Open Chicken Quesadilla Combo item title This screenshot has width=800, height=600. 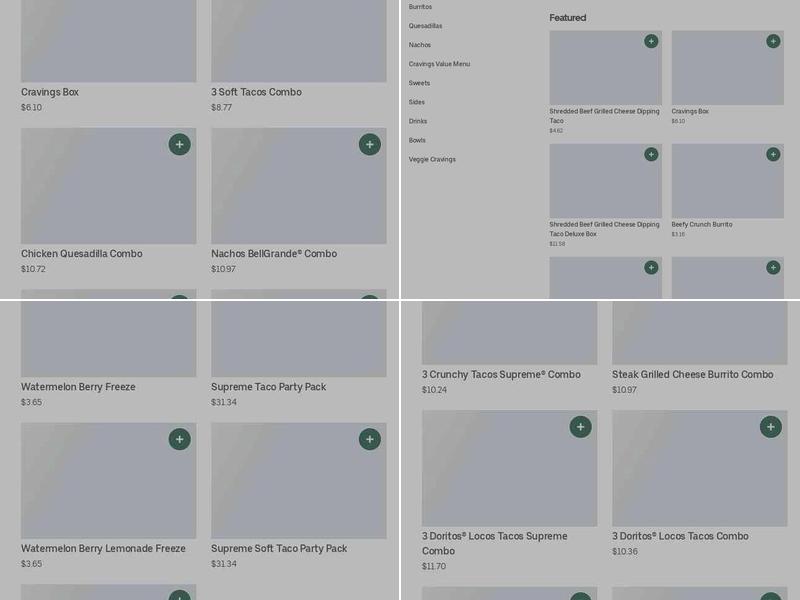click(82, 254)
